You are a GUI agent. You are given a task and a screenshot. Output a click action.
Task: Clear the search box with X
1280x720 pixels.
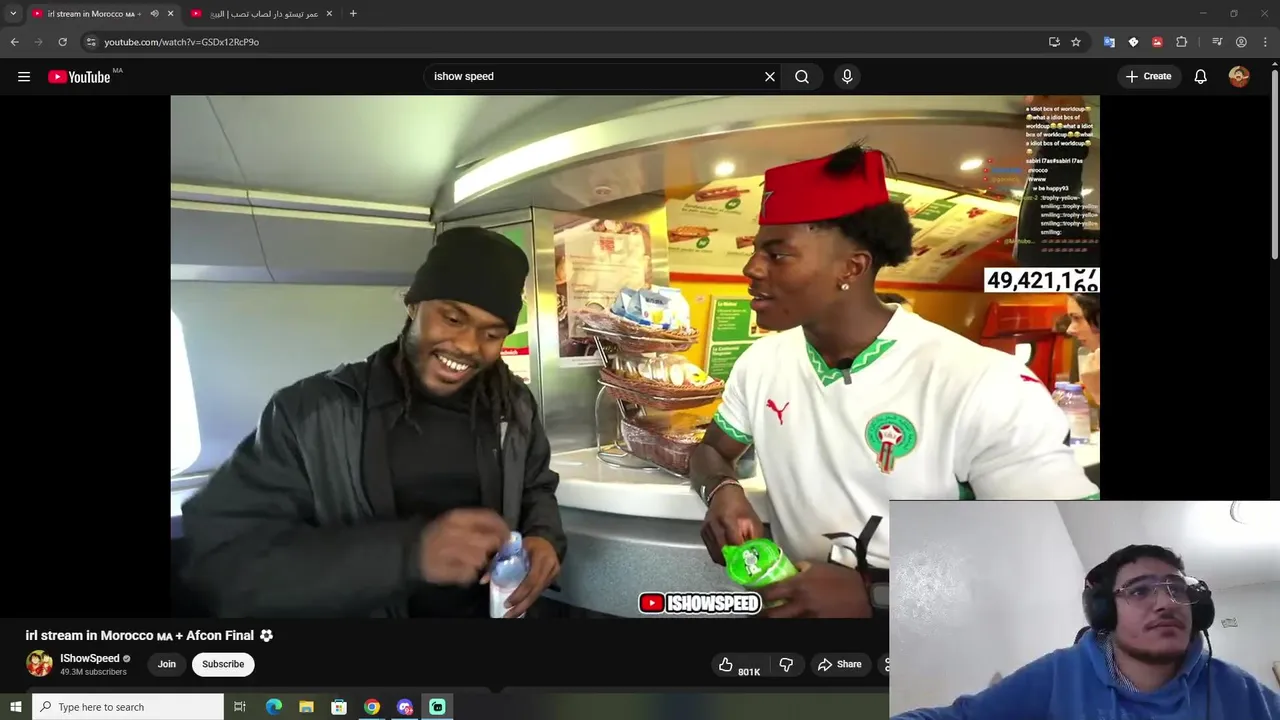pyautogui.click(x=770, y=76)
